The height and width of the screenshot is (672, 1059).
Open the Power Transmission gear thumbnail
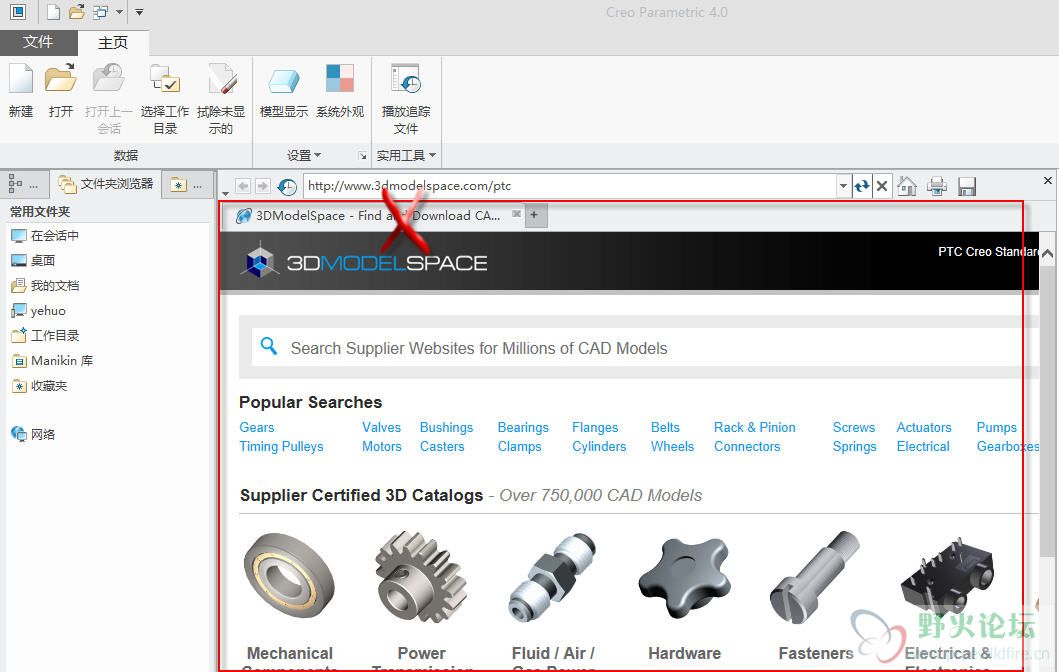tap(421, 576)
